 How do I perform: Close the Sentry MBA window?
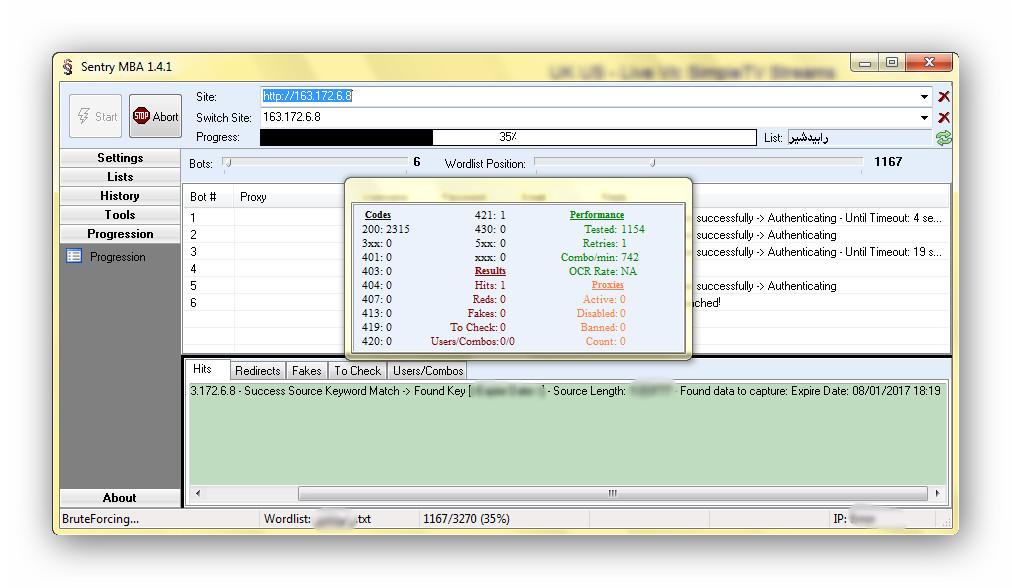(929, 63)
